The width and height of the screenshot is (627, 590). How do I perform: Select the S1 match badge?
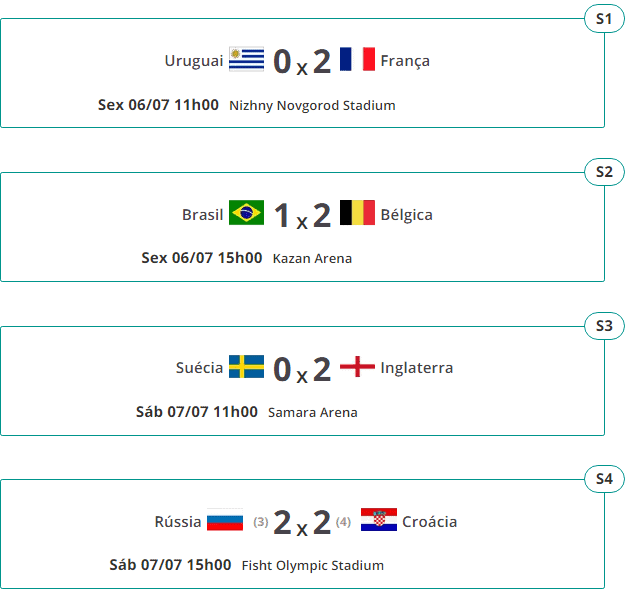(x=603, y=18)
